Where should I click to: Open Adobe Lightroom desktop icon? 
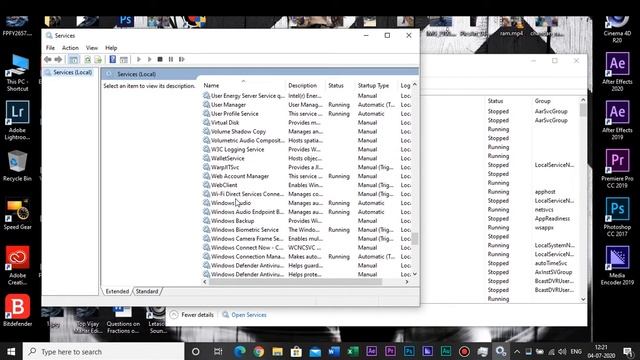pos(17,120)
